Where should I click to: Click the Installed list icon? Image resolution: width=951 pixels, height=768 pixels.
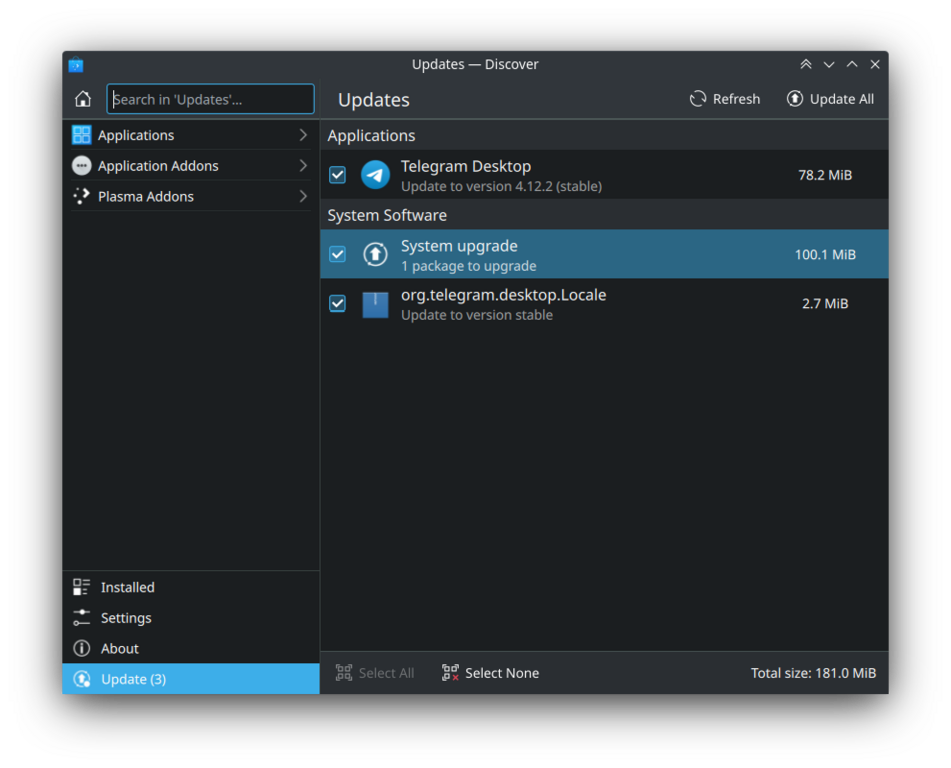tap(81, 587)
